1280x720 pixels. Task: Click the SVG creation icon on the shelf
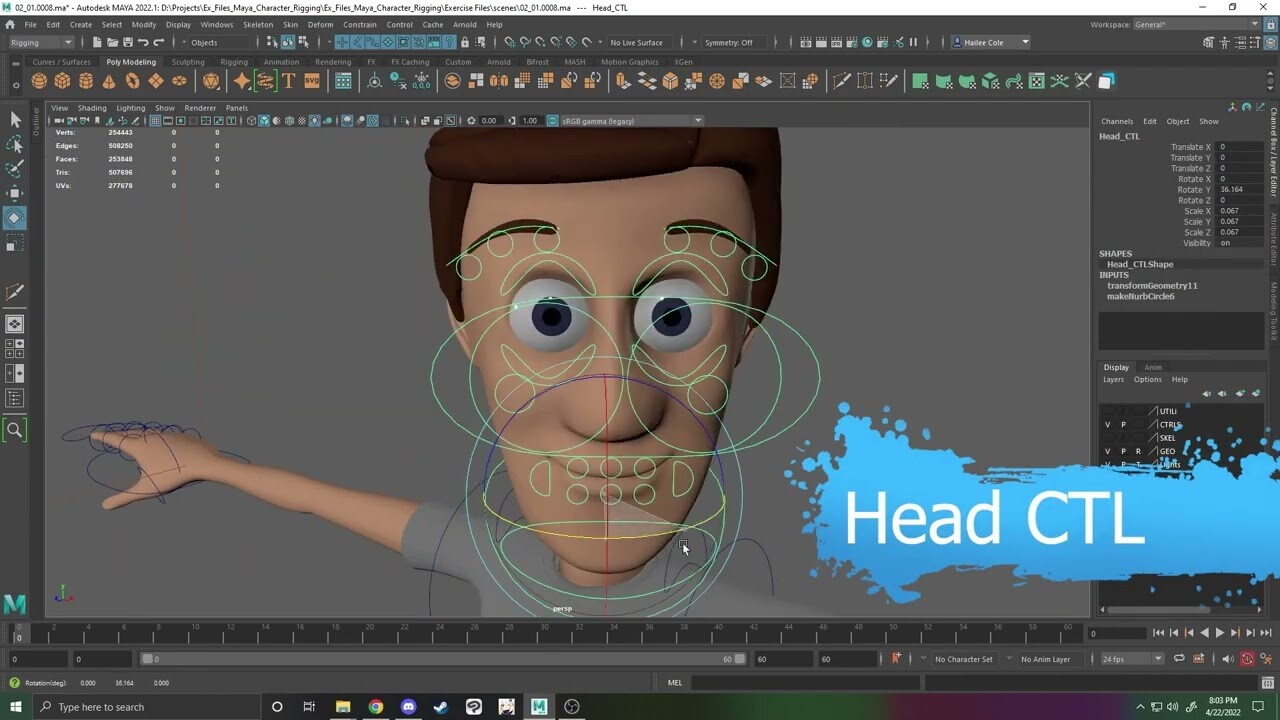click(x=310, y=81)
